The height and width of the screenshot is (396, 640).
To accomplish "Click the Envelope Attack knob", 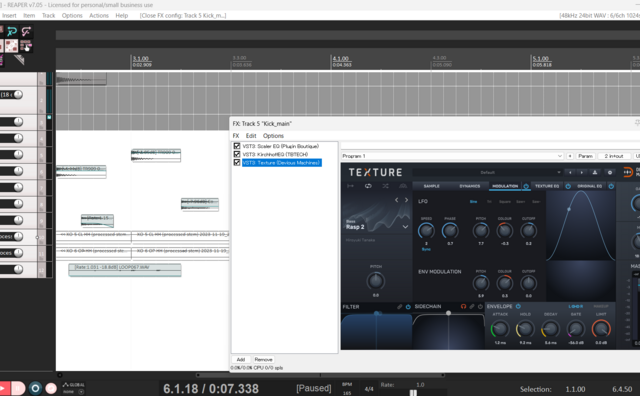I will 500,329.
